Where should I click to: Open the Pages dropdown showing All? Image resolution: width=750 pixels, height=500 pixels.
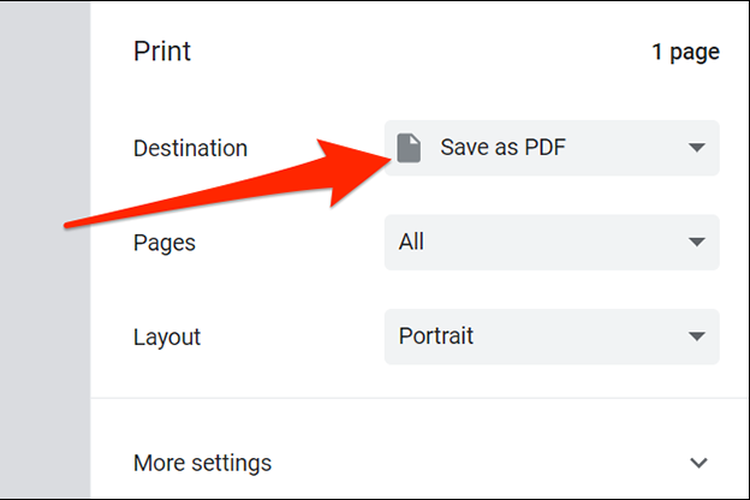tap(550, 242)
